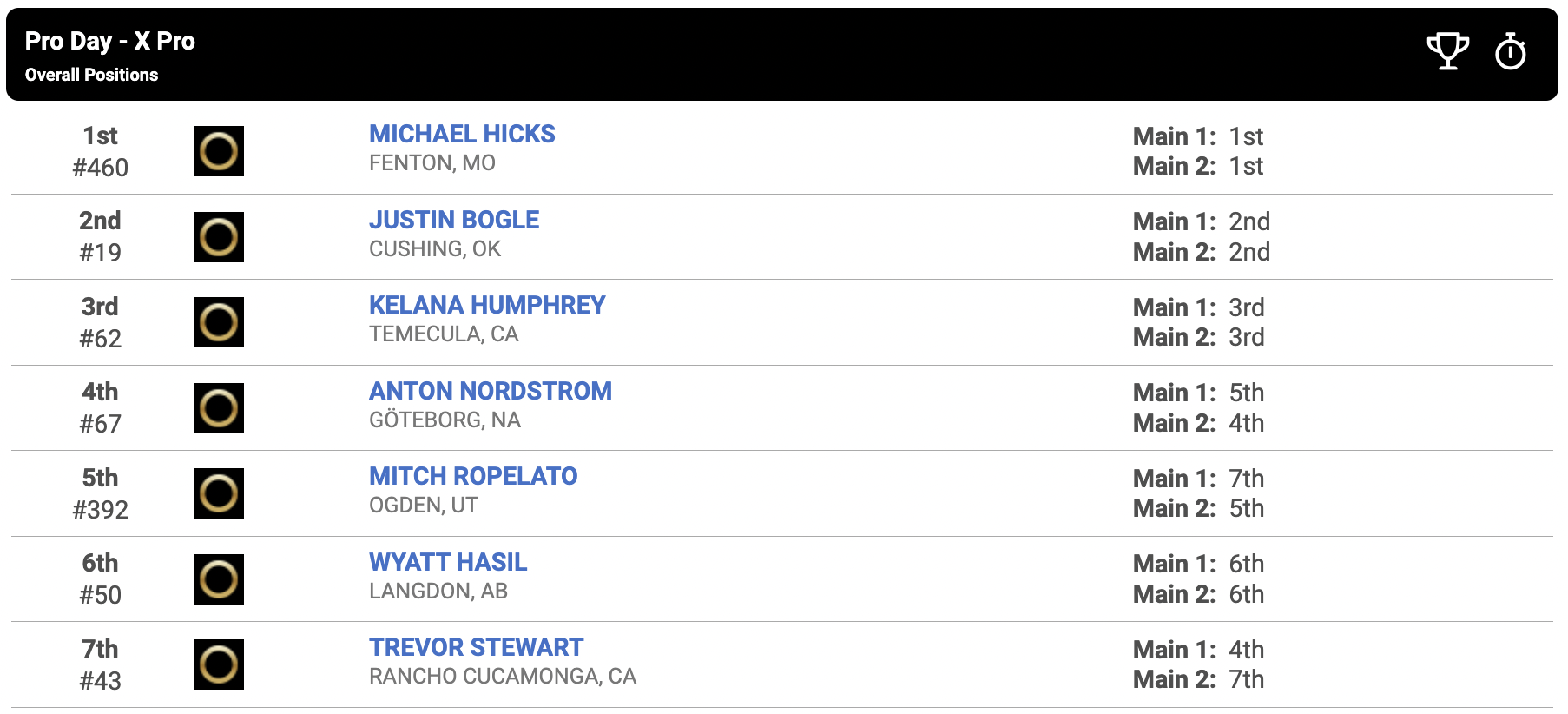Viewport: 1568px width, 714px height.
Task: Click Wyatt Hasil gold ring avatar
Action: [219, 579]
